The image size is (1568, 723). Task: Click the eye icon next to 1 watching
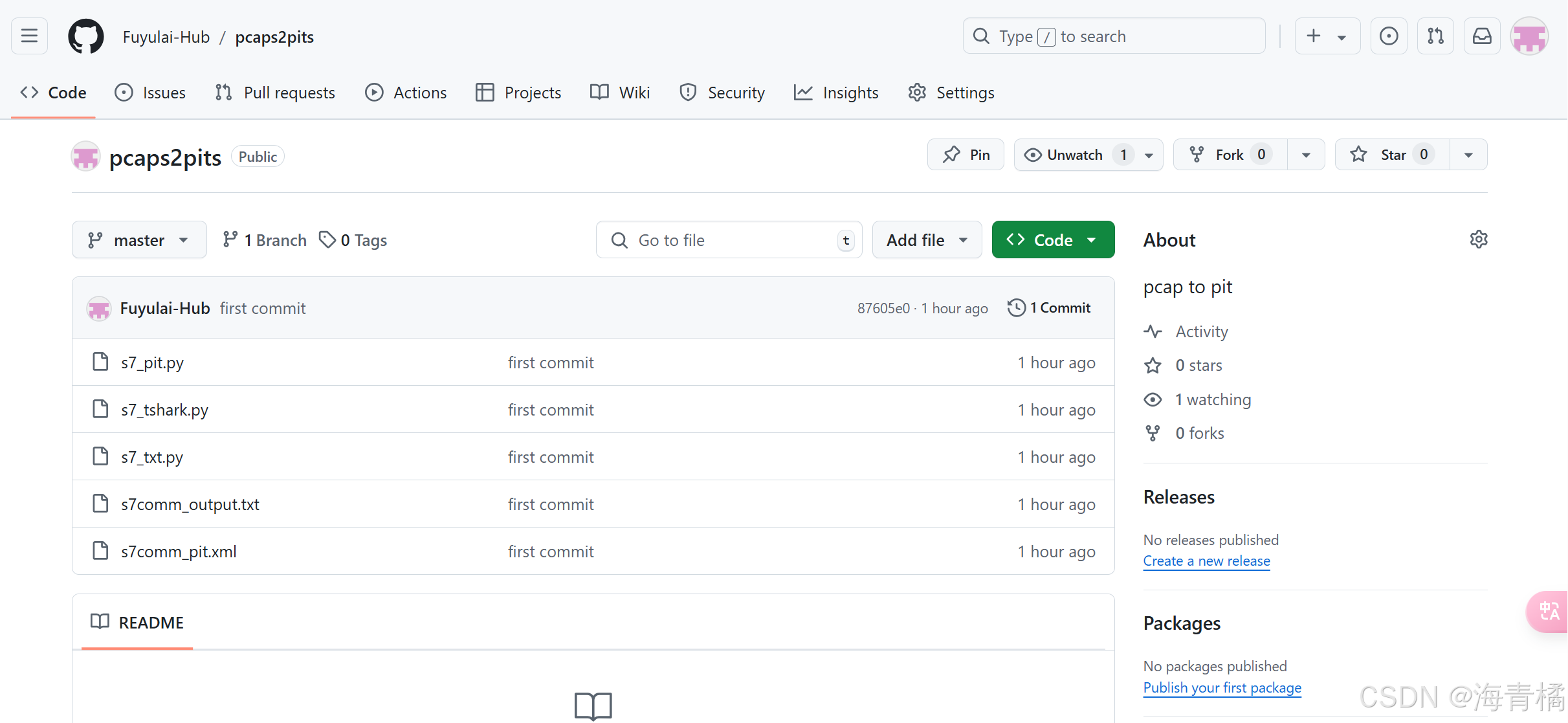tap(1153, 399)
